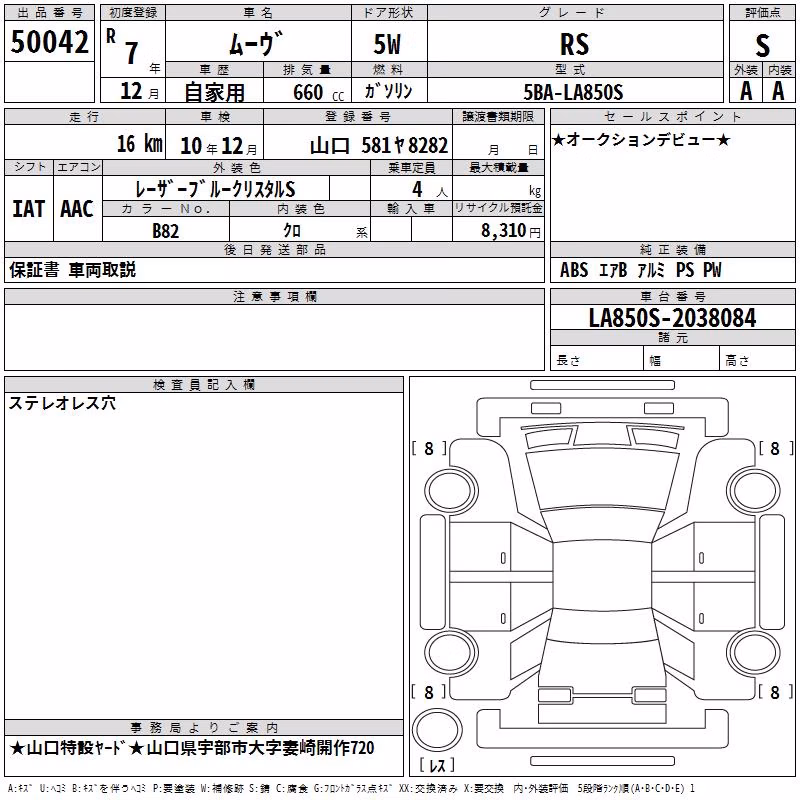Click the 注意事項欄 notes field
800x800 pixels.
point(274,337)
